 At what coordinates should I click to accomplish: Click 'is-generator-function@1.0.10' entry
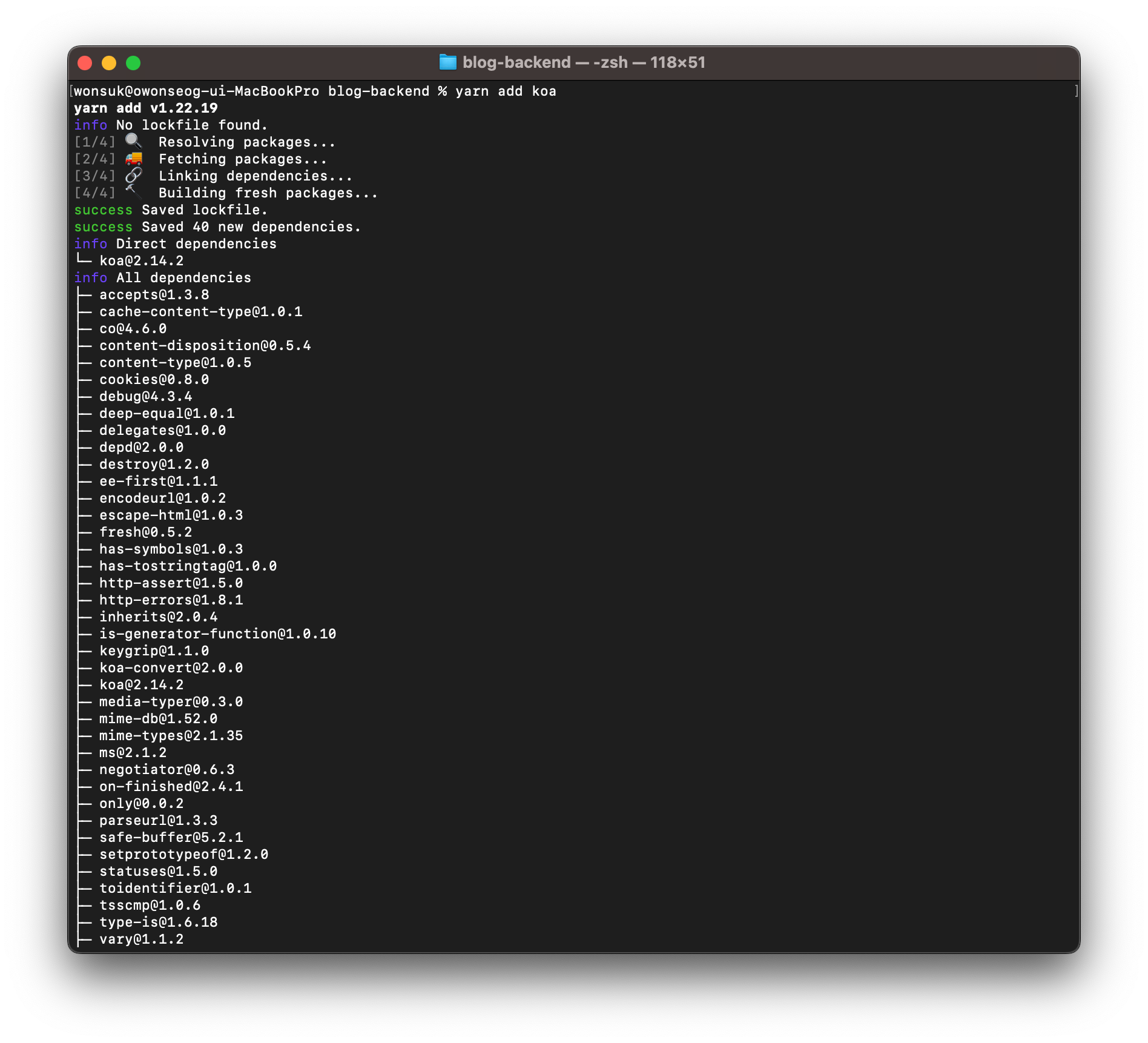click(218, 634)
